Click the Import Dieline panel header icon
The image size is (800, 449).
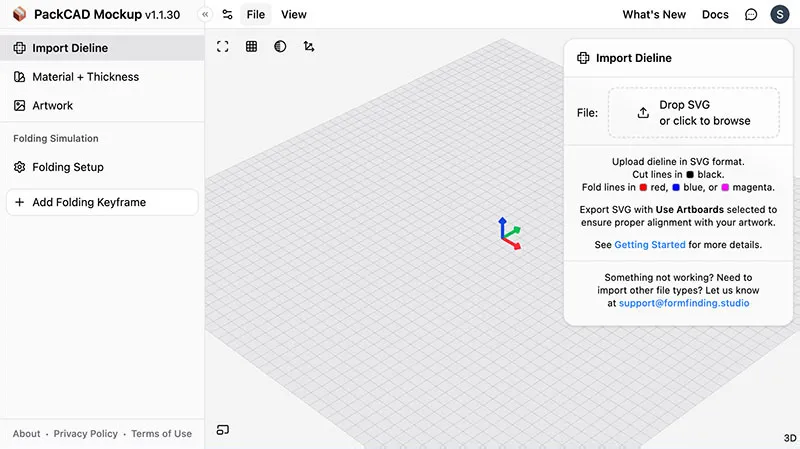(583, 58)
